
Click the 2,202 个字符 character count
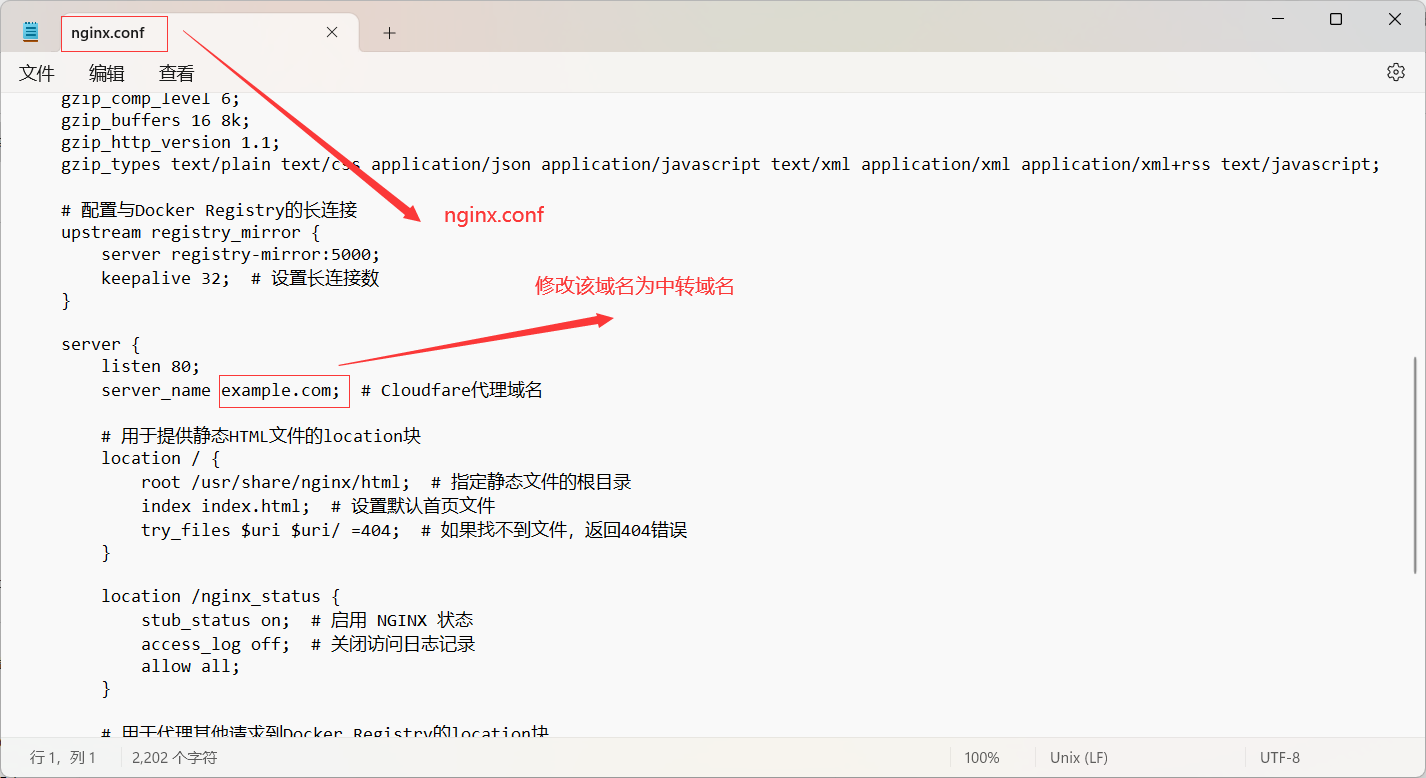[174, 758]
